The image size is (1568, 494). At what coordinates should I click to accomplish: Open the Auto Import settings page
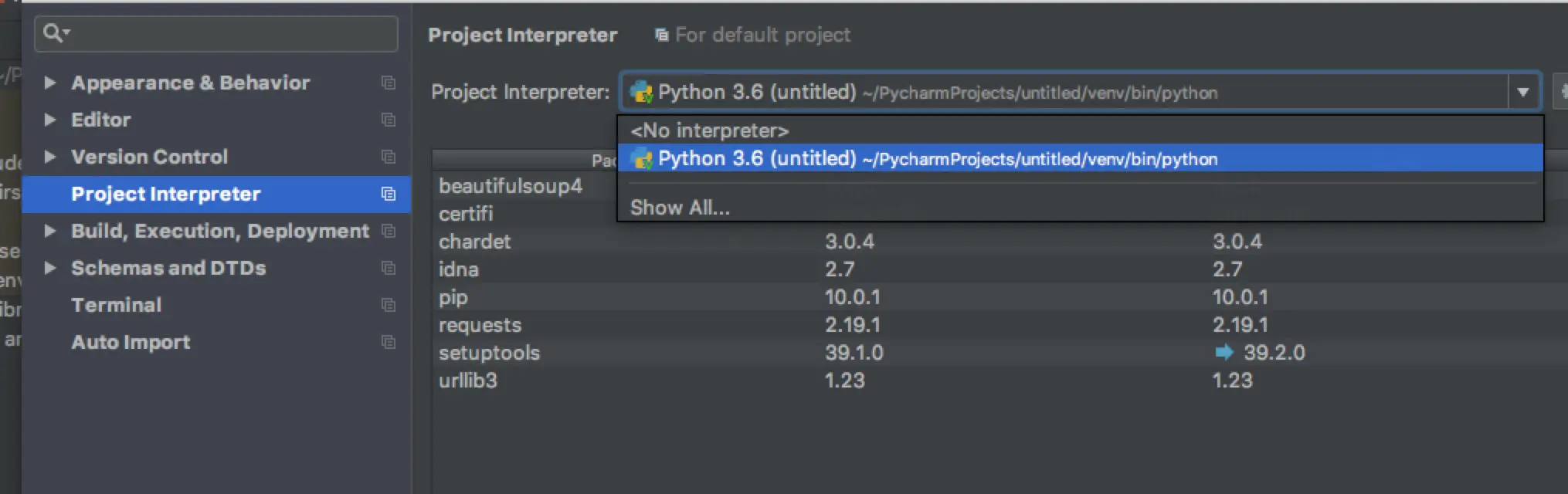tap(131, 342)
